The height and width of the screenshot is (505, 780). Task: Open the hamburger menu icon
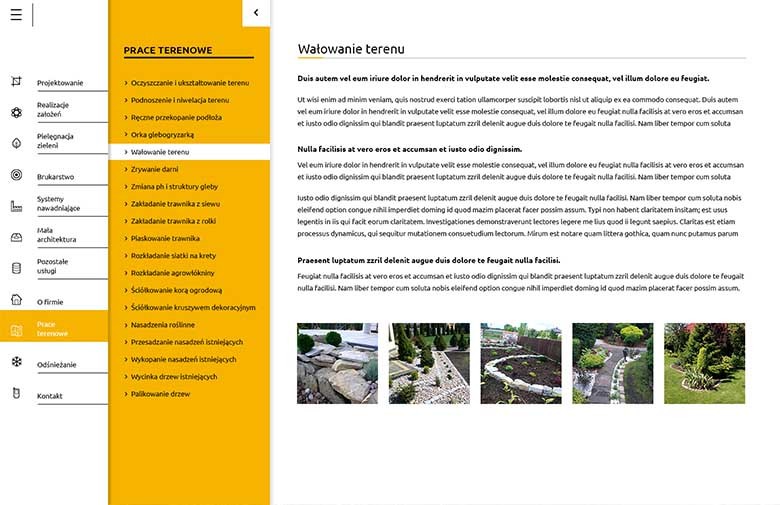point(15,15)
